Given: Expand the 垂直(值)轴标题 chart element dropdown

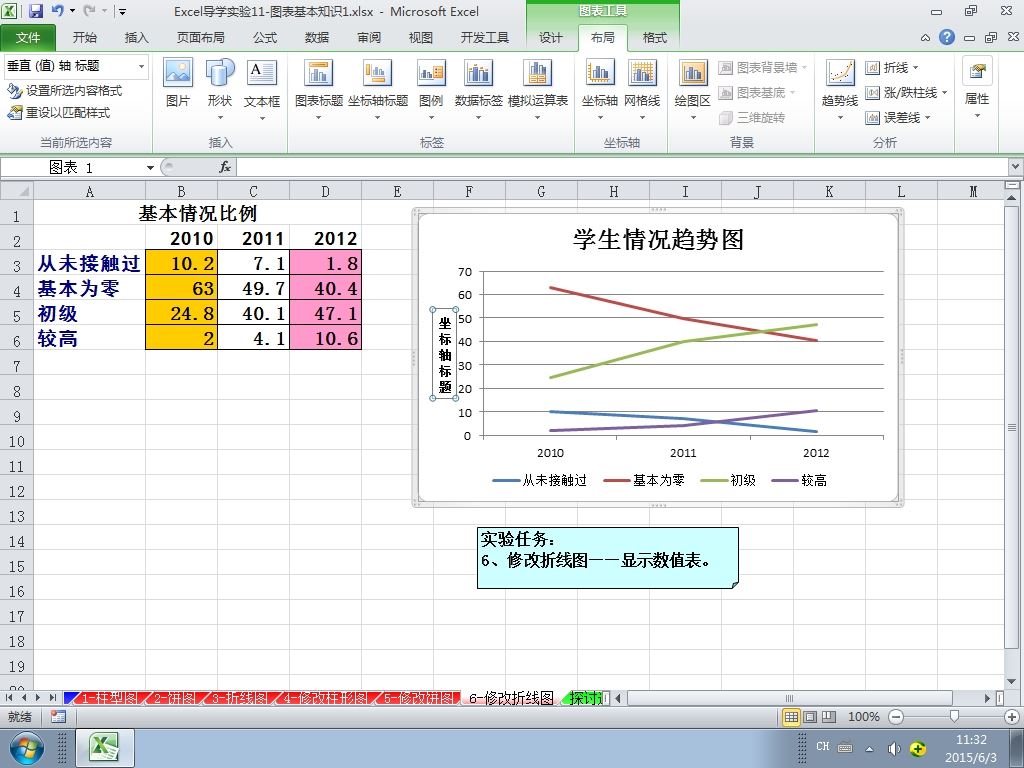Looking at the screenshot, I should click(141, 66).
